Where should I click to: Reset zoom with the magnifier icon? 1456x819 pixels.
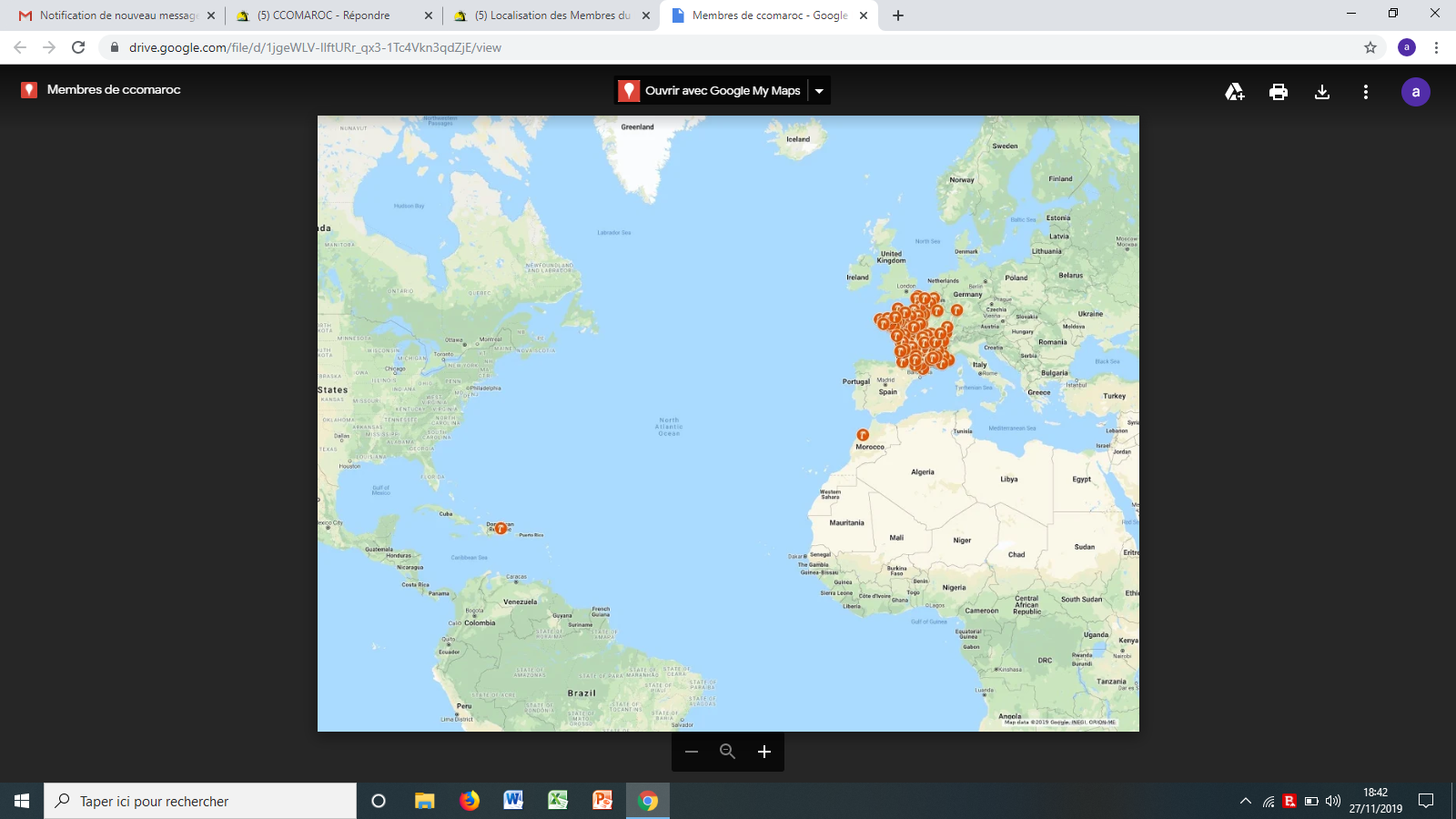[x=727, y=752]
